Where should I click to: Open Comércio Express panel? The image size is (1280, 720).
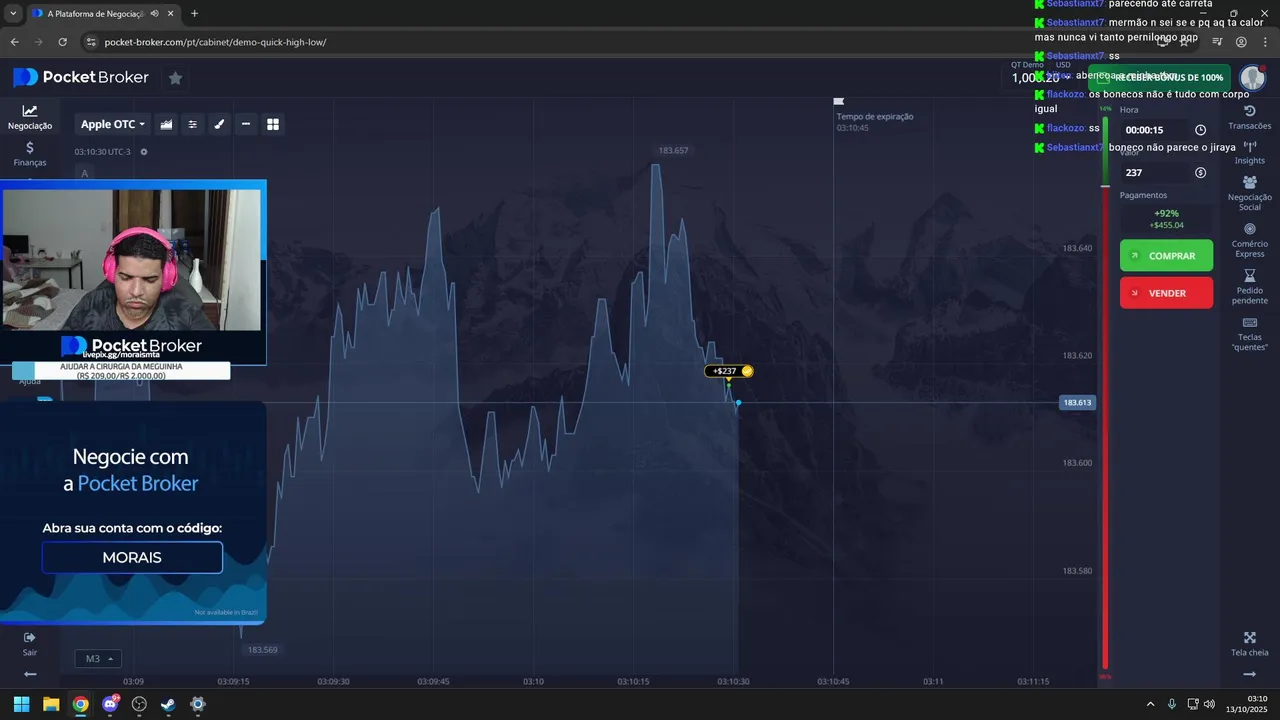point(1249,240)
